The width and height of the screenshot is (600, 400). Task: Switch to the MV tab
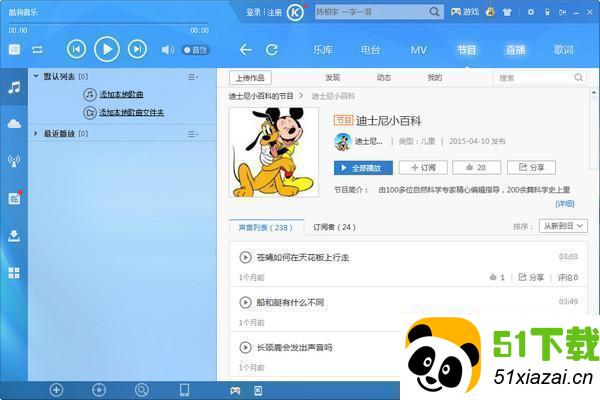pyautogui.click(x=418, y=49)
